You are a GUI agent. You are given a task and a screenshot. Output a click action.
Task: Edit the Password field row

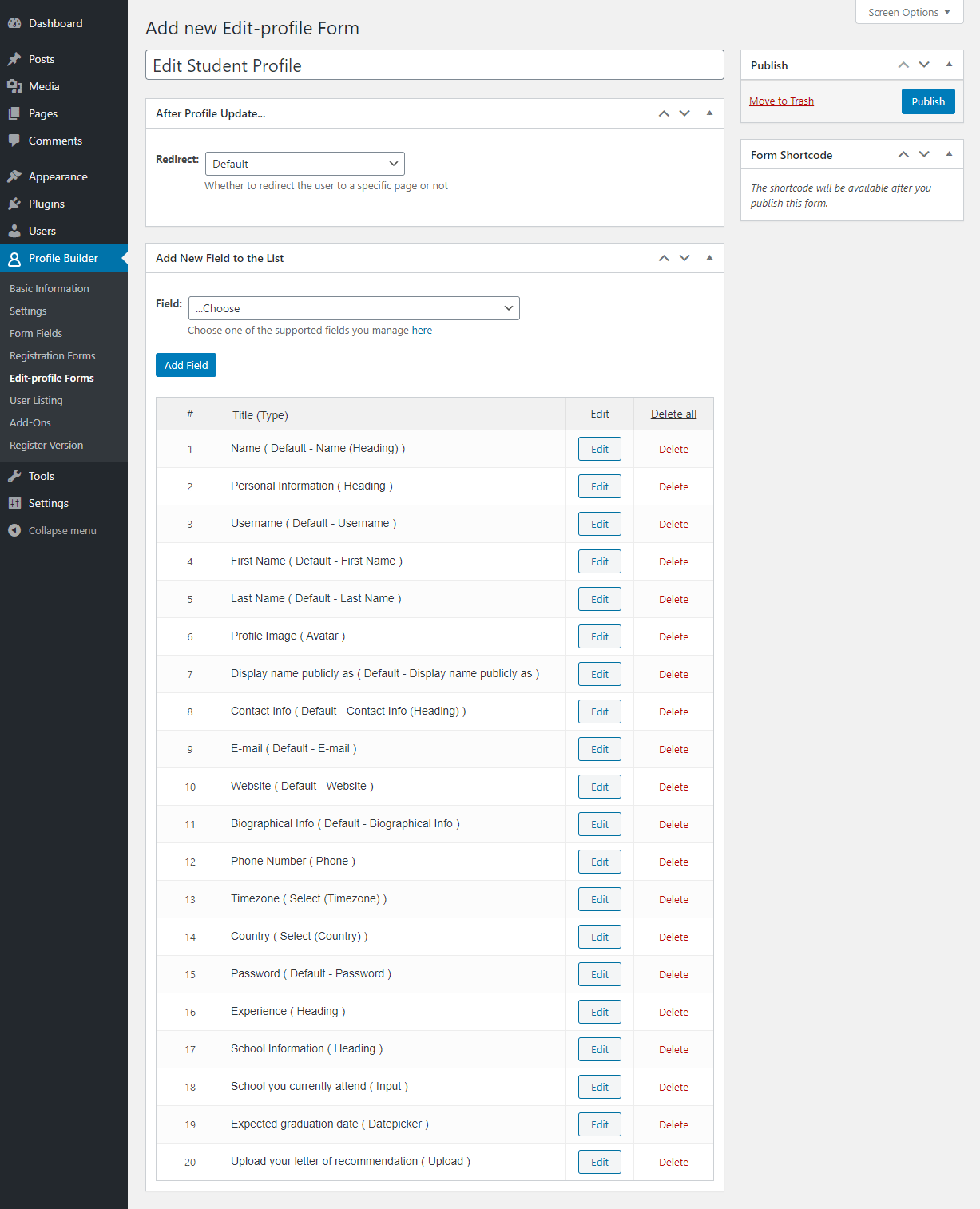pos(600,974)
